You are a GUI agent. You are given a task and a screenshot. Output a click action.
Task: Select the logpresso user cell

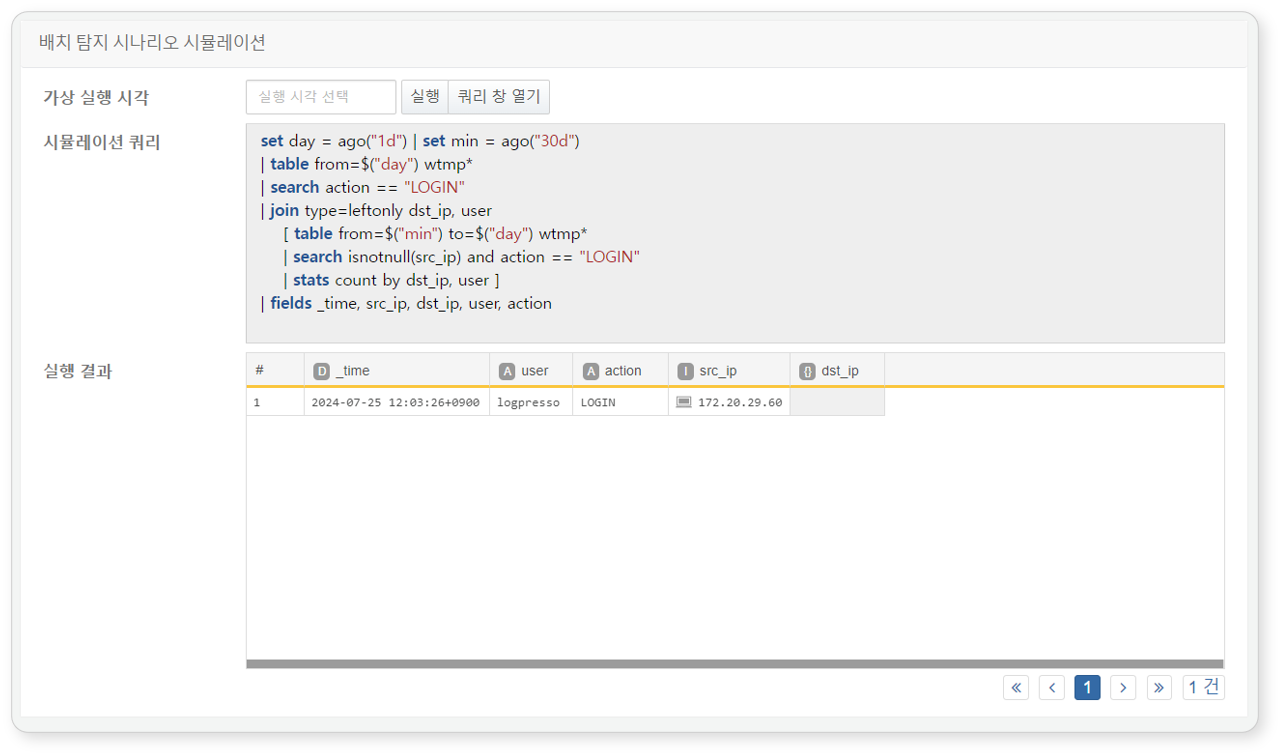click(x=531, y=402)
